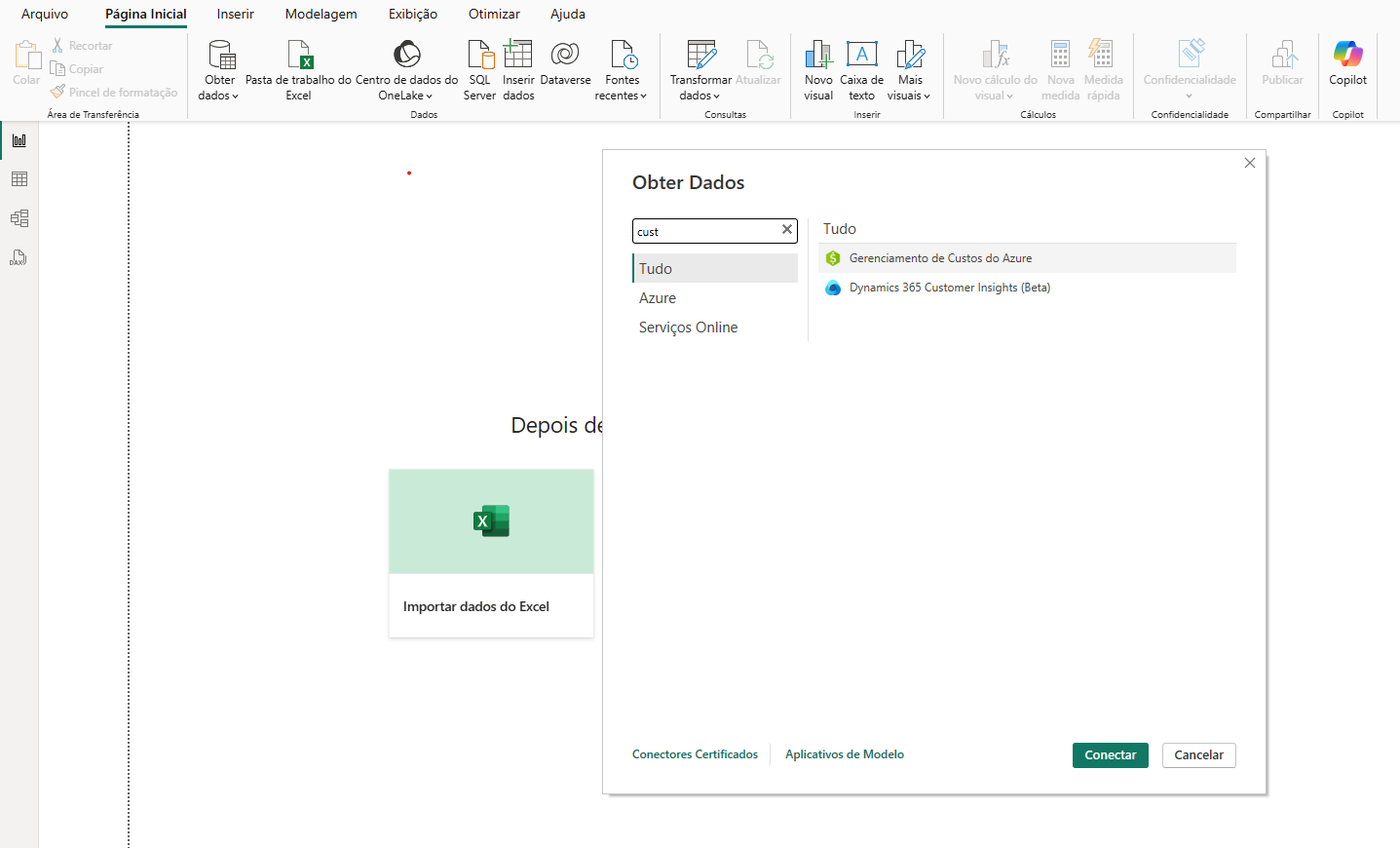Select the Azure category
1400x848 pixels.
click(715, 297)
